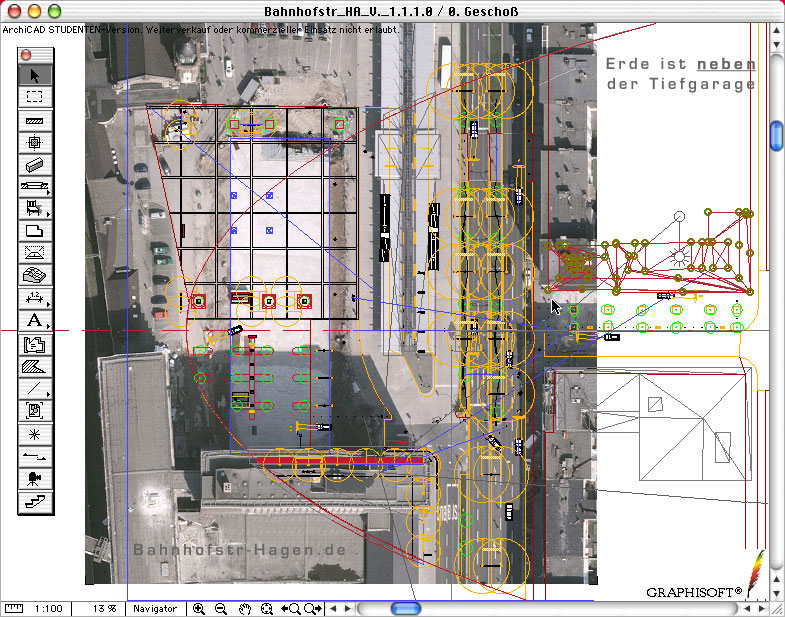The image size is (785, 617).
Task: Choose the Marquee tool in toolbox
Action: pyautogui.click(x=35, y=97)
